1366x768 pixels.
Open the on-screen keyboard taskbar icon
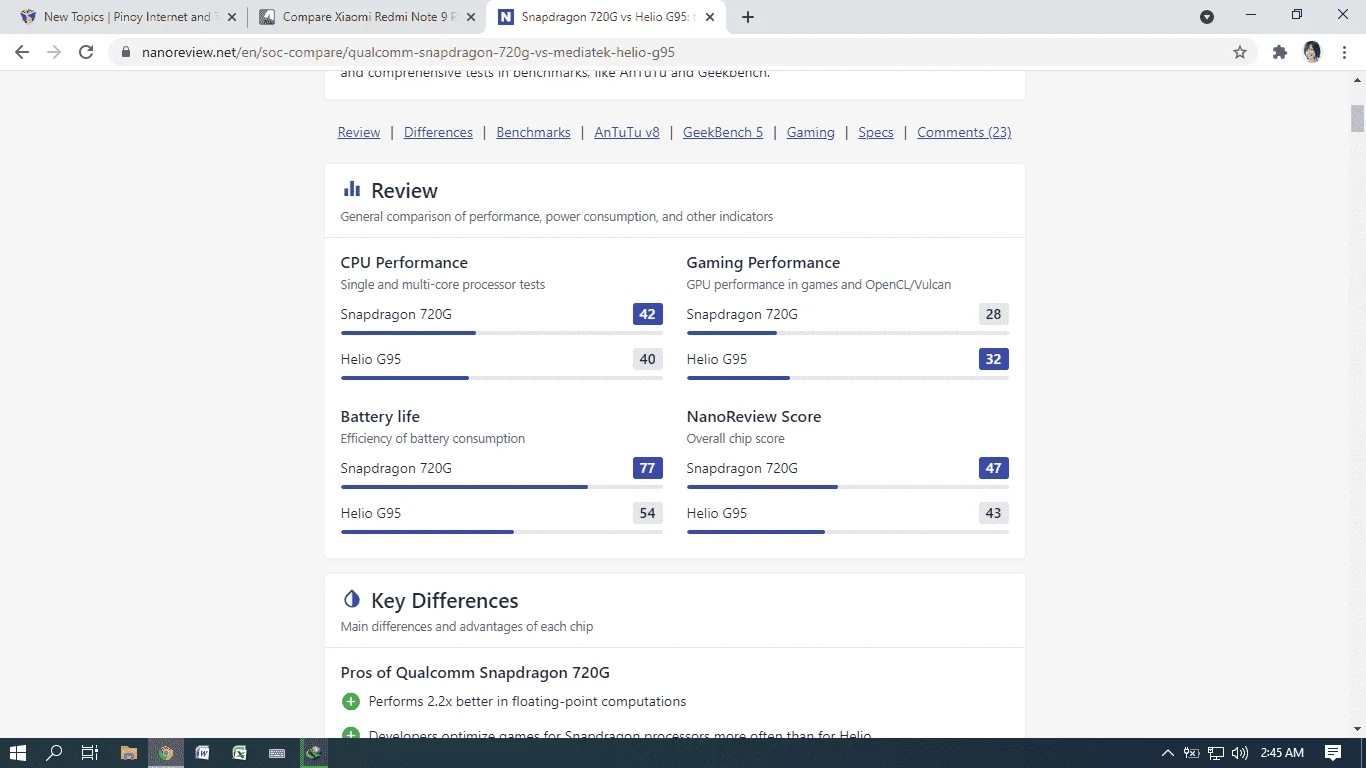[x=277, y=753]
